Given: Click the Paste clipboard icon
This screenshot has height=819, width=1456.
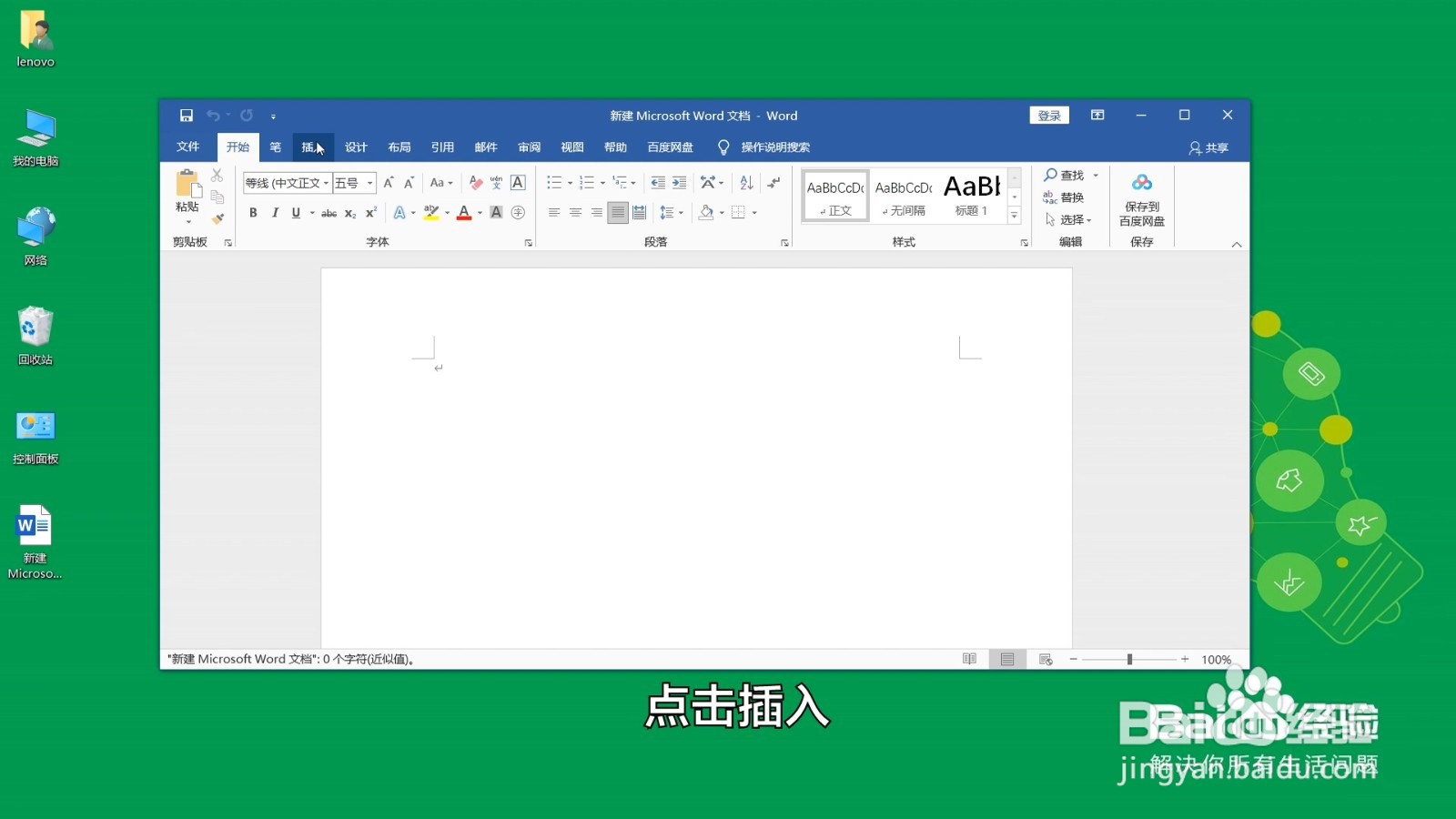Looking at the screenshot, I should (187, 184).
